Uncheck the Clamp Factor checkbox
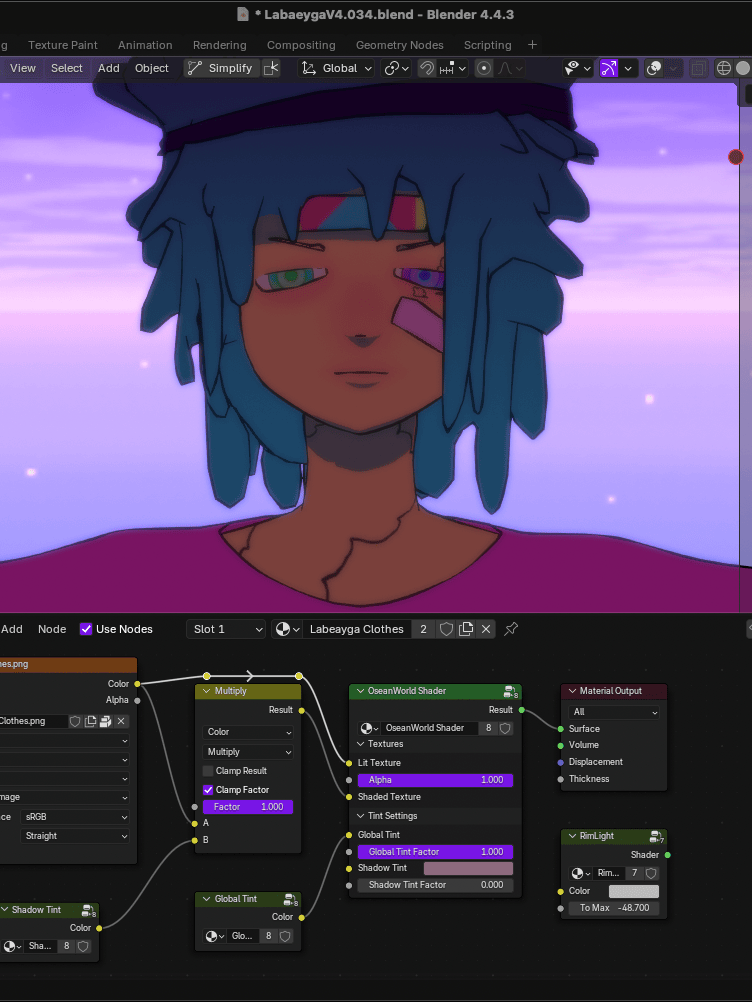Image resolution: width=752 pixels, height=1002 pixels. 208,790
